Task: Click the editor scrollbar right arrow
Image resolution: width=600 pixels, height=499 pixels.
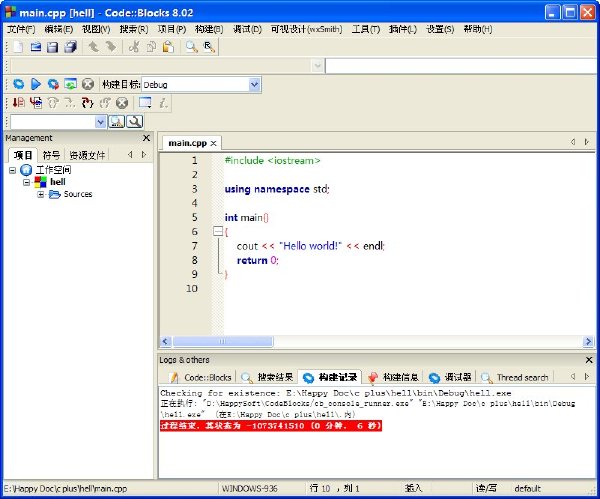Action: coord(588,341)
